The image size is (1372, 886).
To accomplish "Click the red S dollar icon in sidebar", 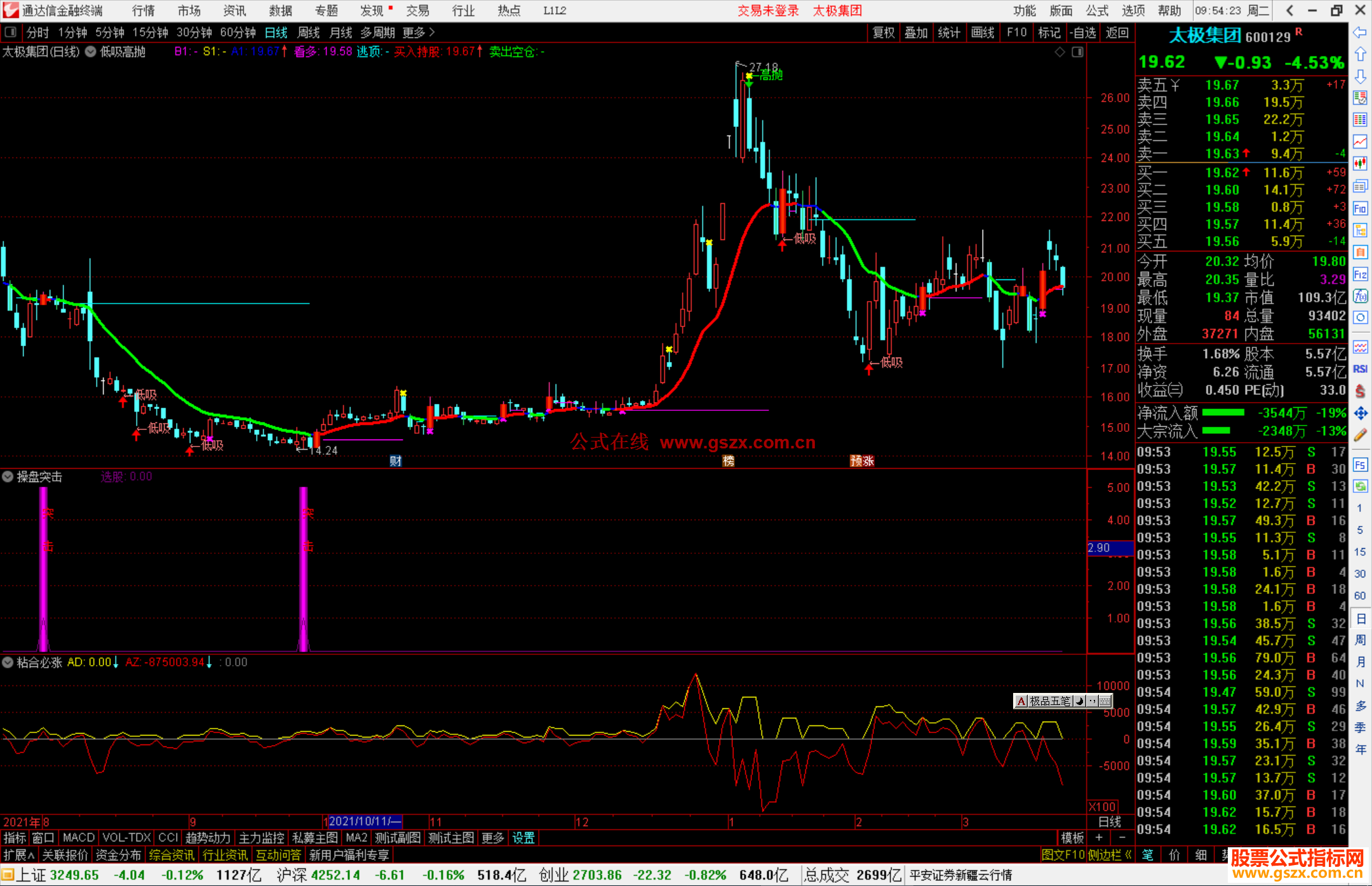I will 1360,391.
